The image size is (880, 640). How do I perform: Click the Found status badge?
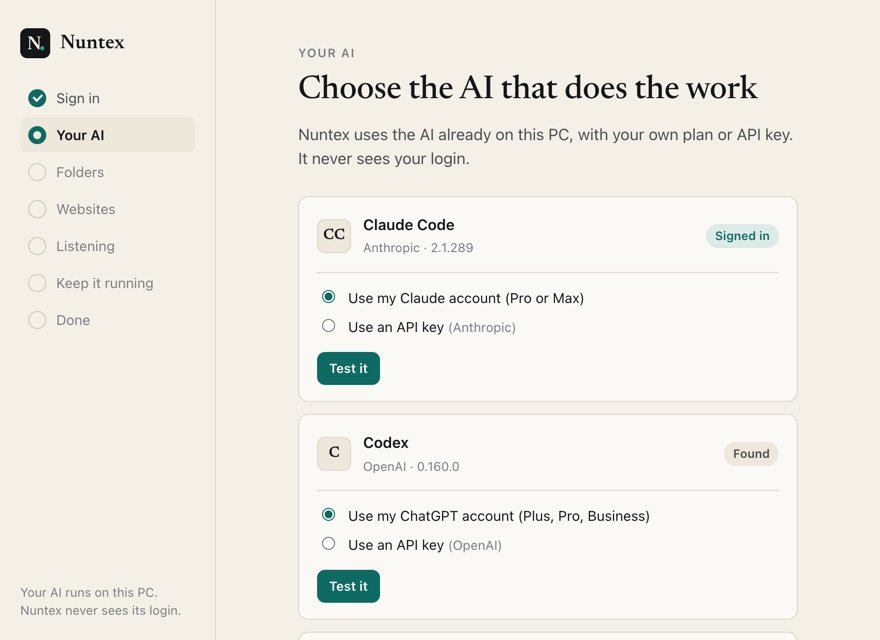point(751,454)
